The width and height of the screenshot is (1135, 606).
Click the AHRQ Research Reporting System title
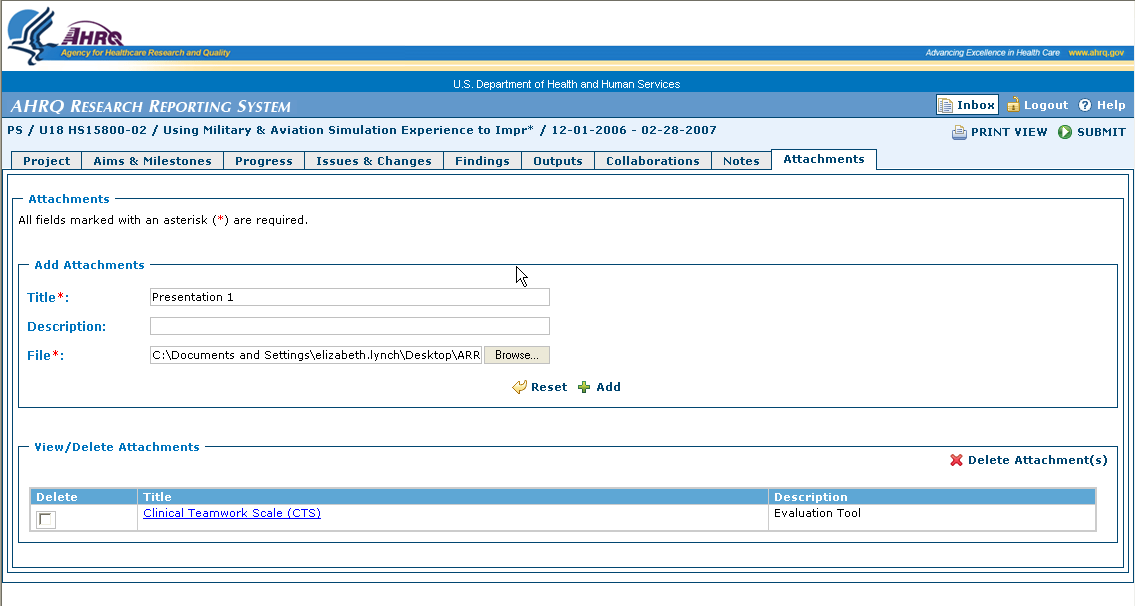[x=151, y=106]
